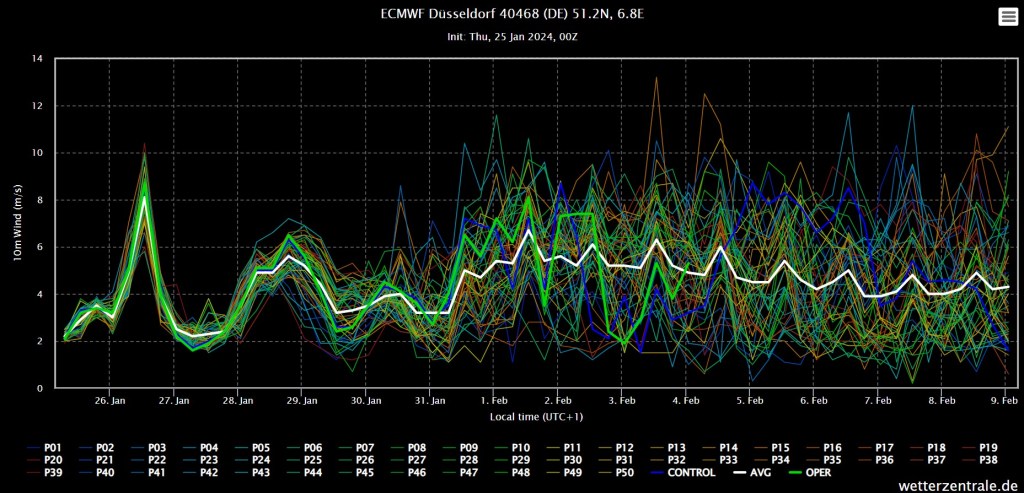Toggle legend entry P50
This screenshot has height=493, width=1024.
[x=625, y=473]
